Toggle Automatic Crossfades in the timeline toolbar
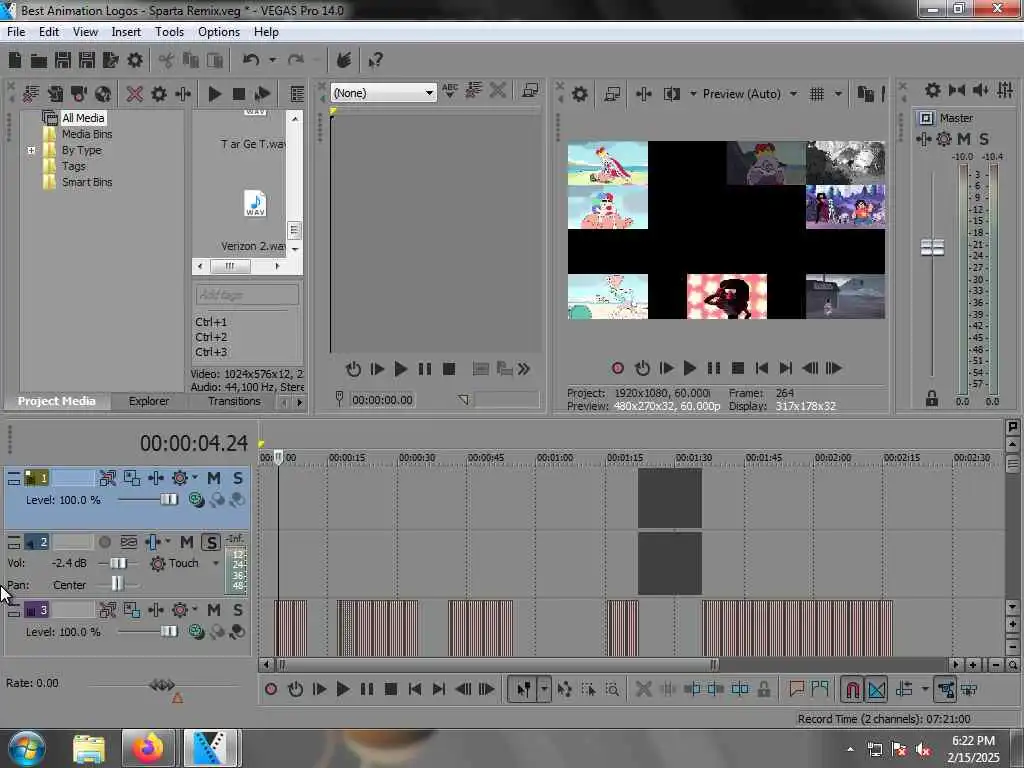The height and width of the screenshot is (768, 1024). click(x=876, y=689)
